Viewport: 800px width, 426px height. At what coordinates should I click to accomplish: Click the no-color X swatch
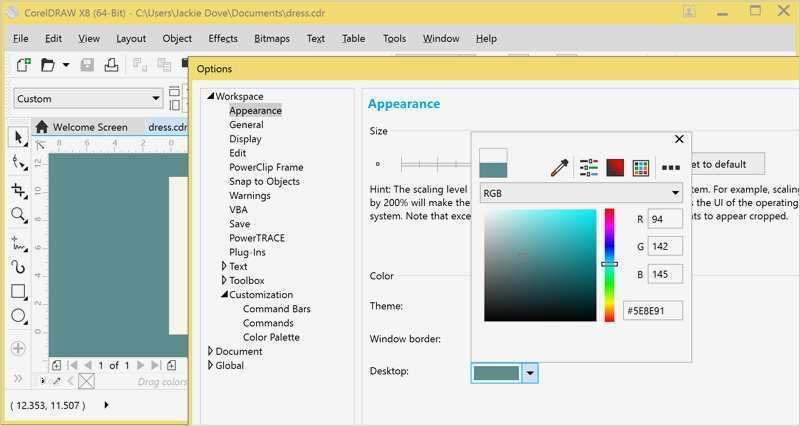pyautogui.click(x=86, y=381)
